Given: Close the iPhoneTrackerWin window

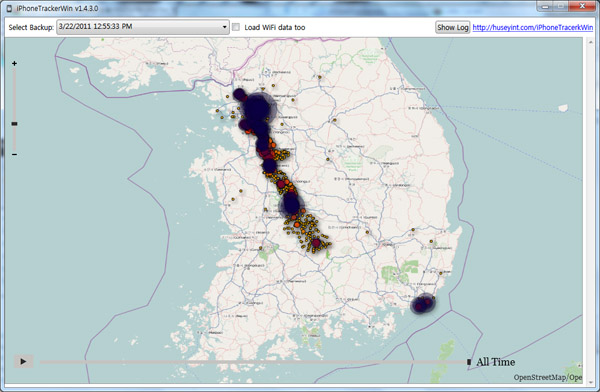Looking at the screenshot, I should coord(582,6).
